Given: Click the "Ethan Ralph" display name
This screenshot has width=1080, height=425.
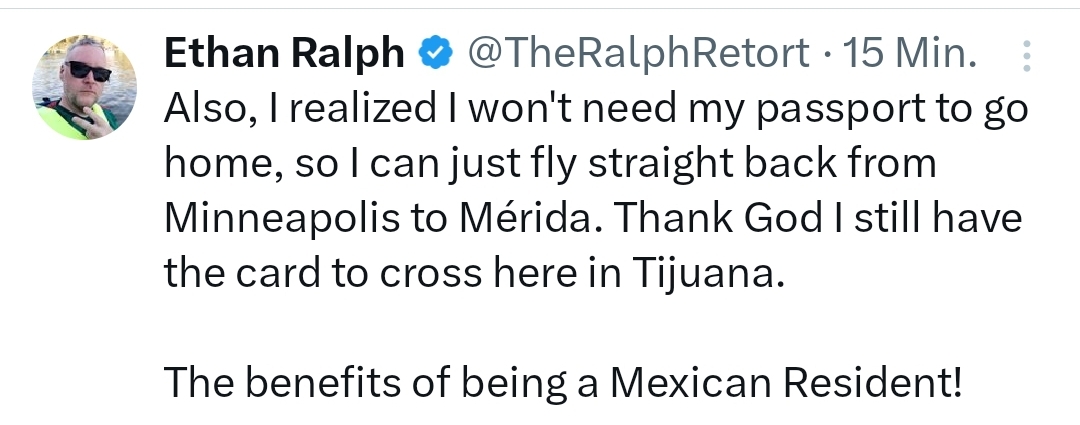Looking at the screenshot, I should click(283, 54).
